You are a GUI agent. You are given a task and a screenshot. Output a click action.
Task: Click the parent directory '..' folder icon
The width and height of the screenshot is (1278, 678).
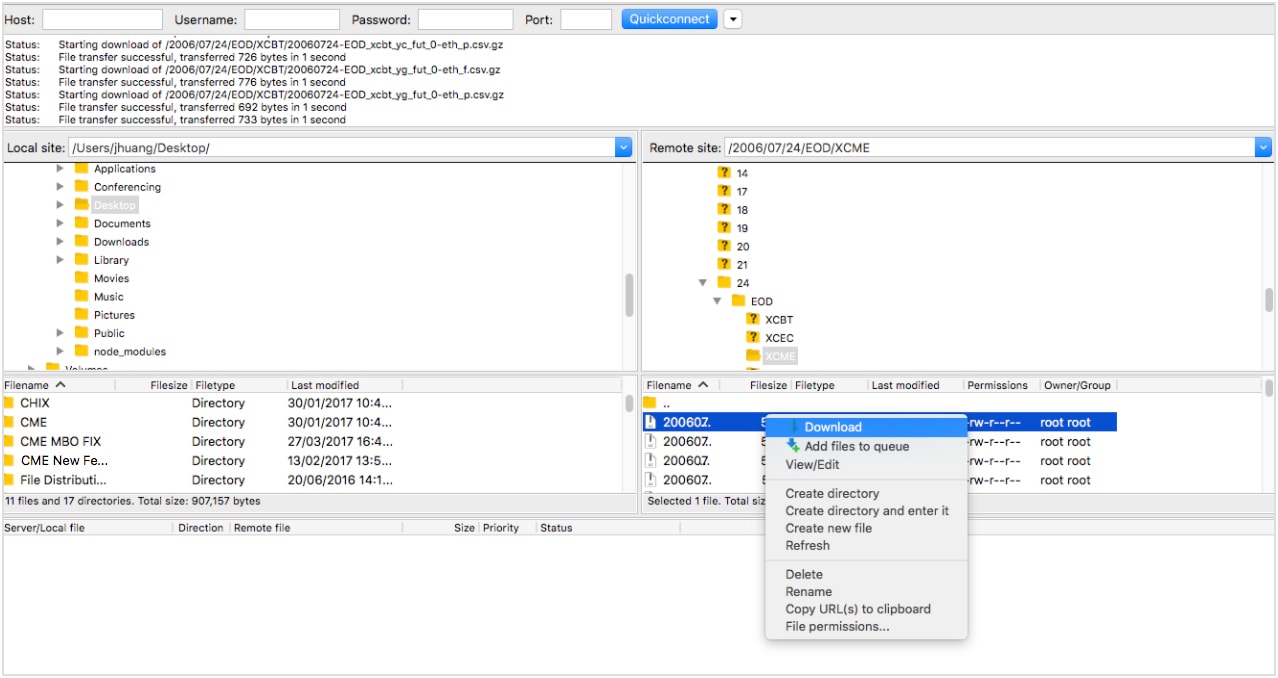point(650,403)
